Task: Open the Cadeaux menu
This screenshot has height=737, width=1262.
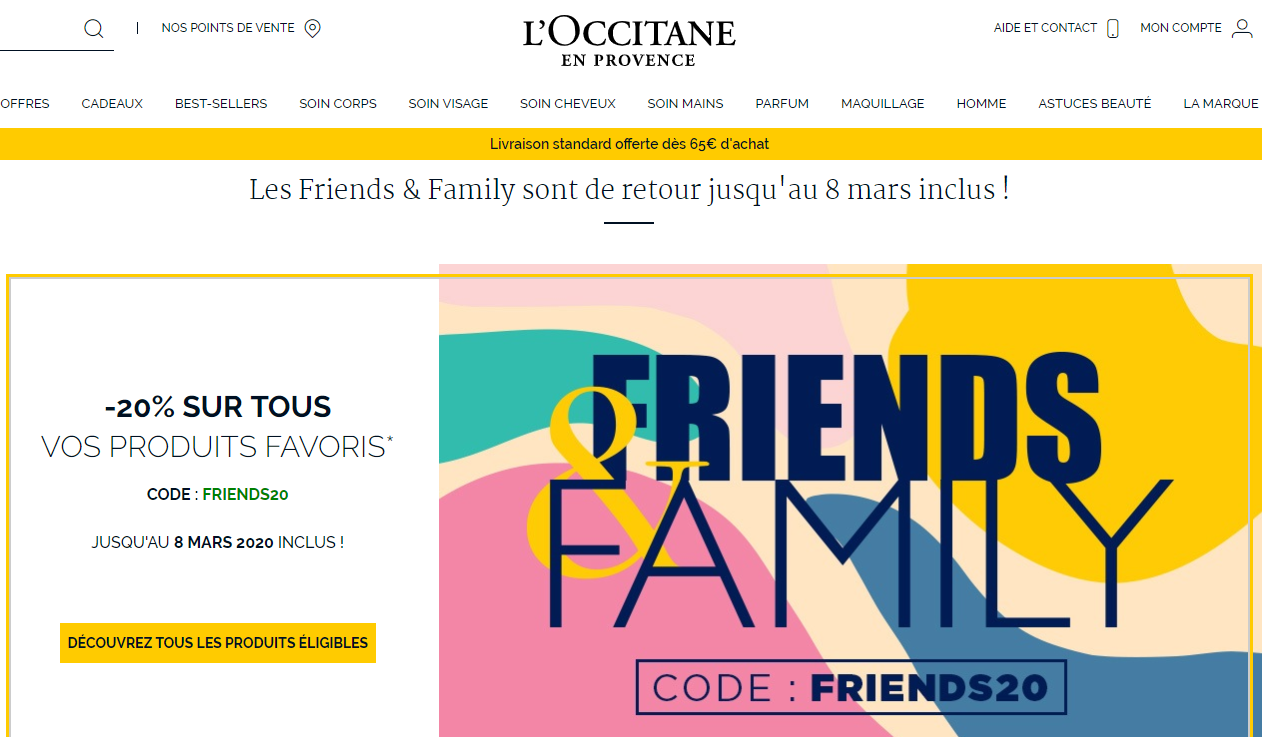Action: [x=112, y=103]
